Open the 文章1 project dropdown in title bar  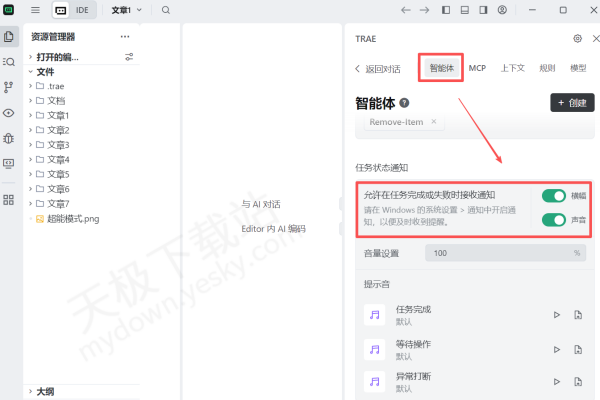click(x=125, y=10)
